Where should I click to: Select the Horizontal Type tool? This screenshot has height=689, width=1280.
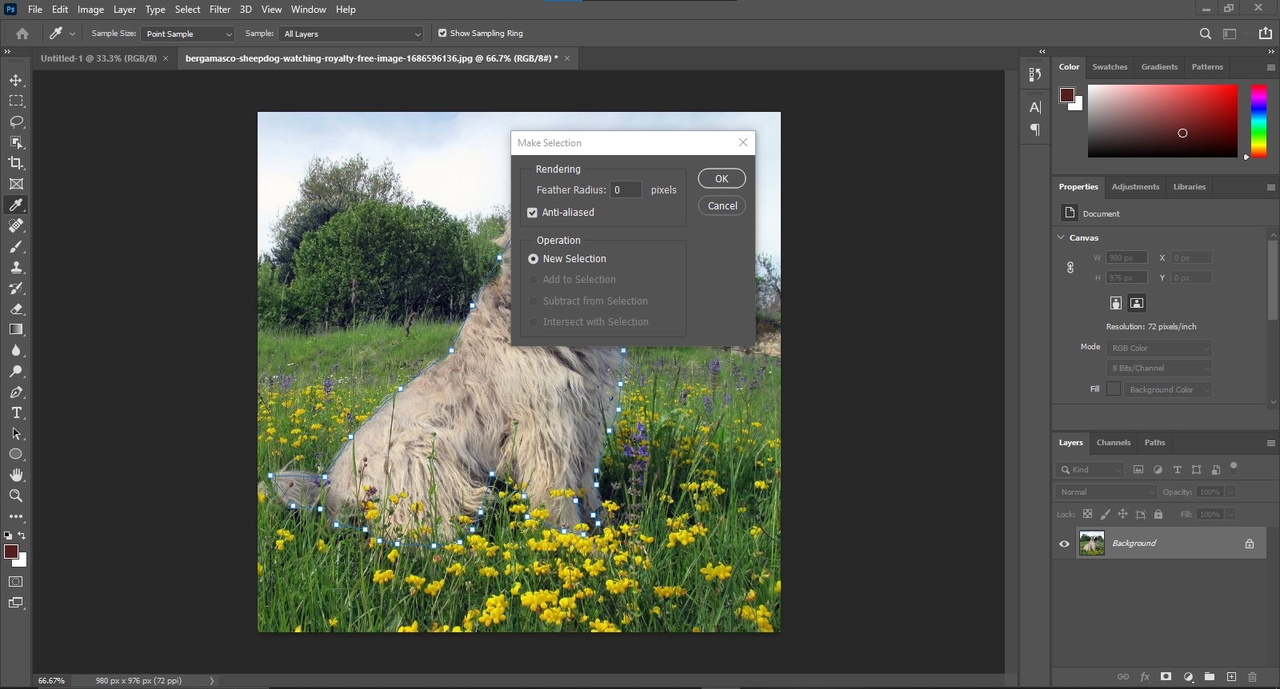pyautogui.click(x=16, y=413)
